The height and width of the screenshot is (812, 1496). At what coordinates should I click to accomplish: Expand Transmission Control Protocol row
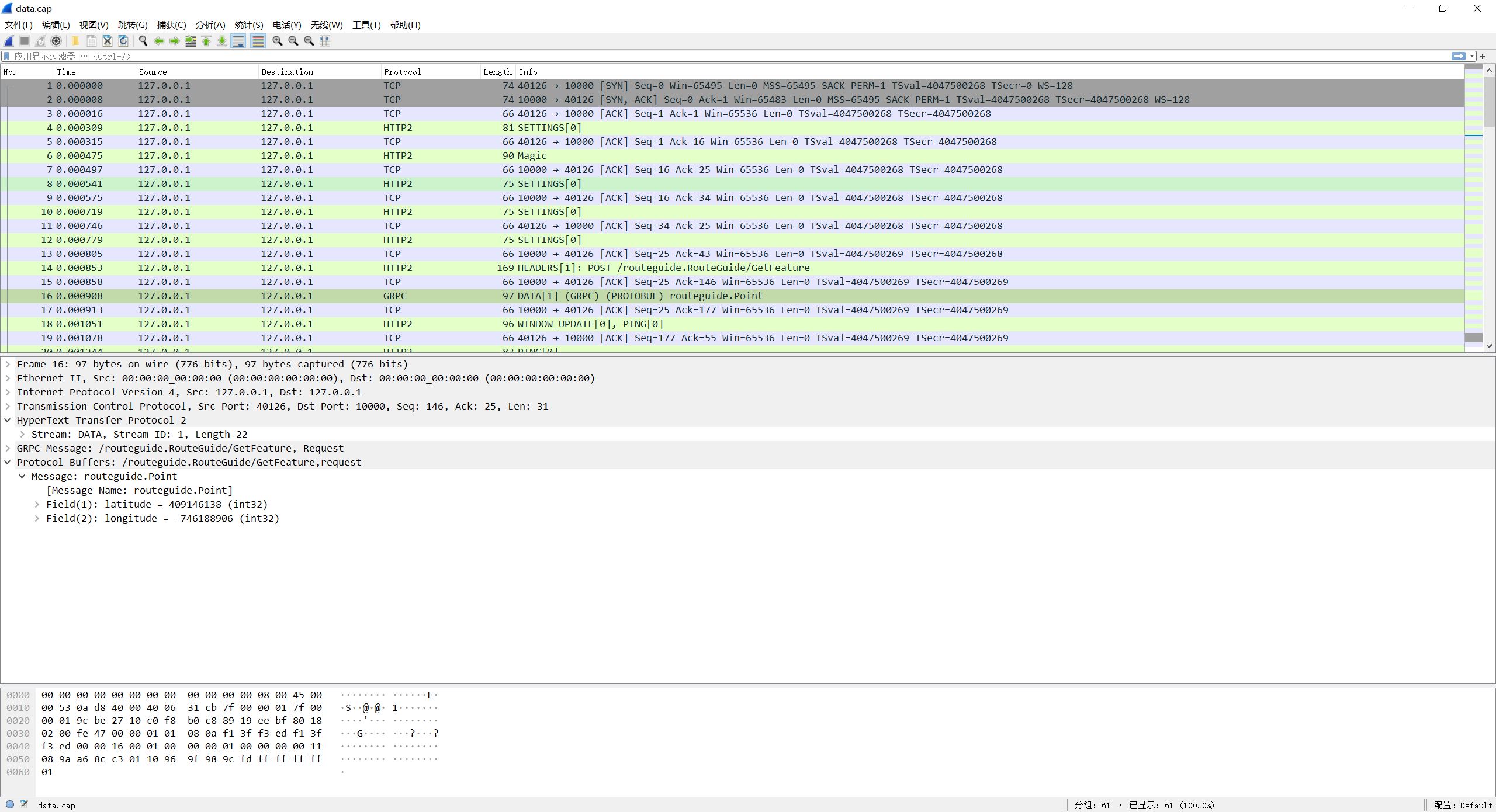tap(8, 406)
